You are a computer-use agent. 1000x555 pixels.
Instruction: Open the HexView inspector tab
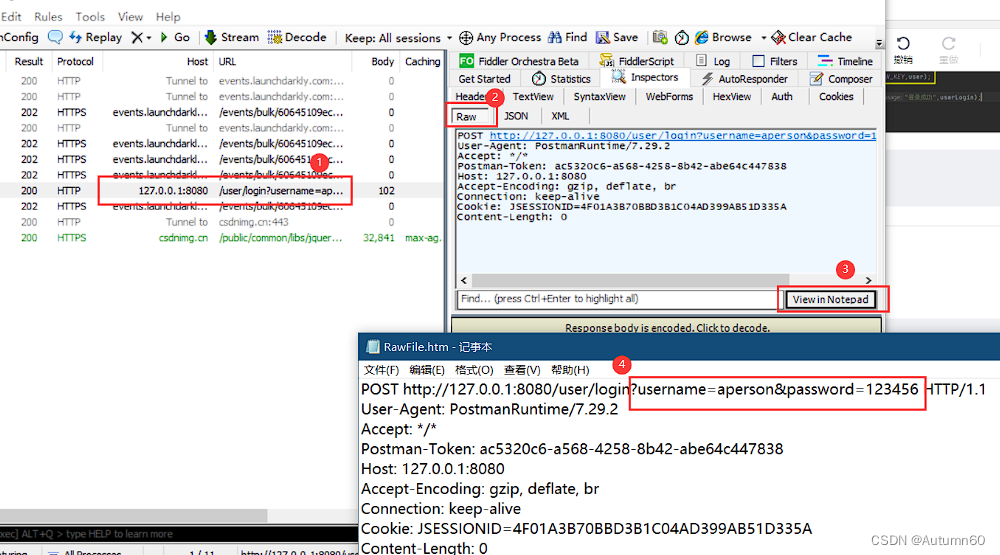coord(732,97)
